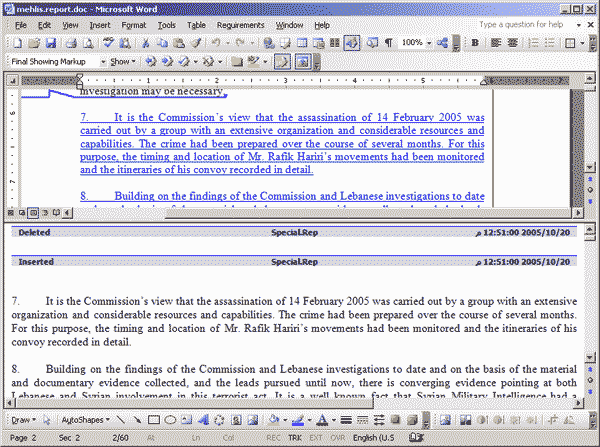
Task: Click the Print Preview icon
Action: (x=89, y=43)
